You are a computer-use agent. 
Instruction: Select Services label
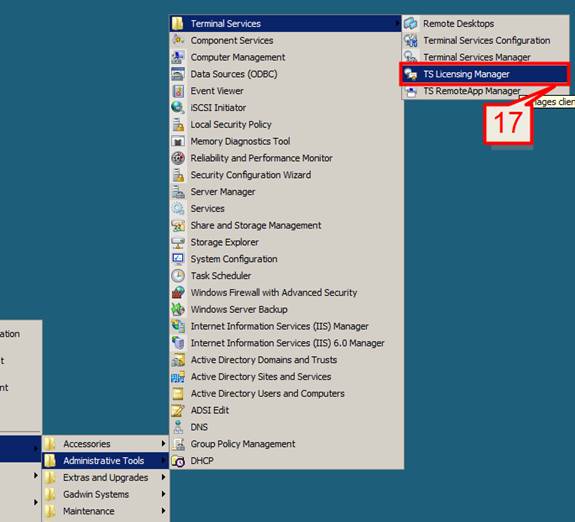pos(207,209)
